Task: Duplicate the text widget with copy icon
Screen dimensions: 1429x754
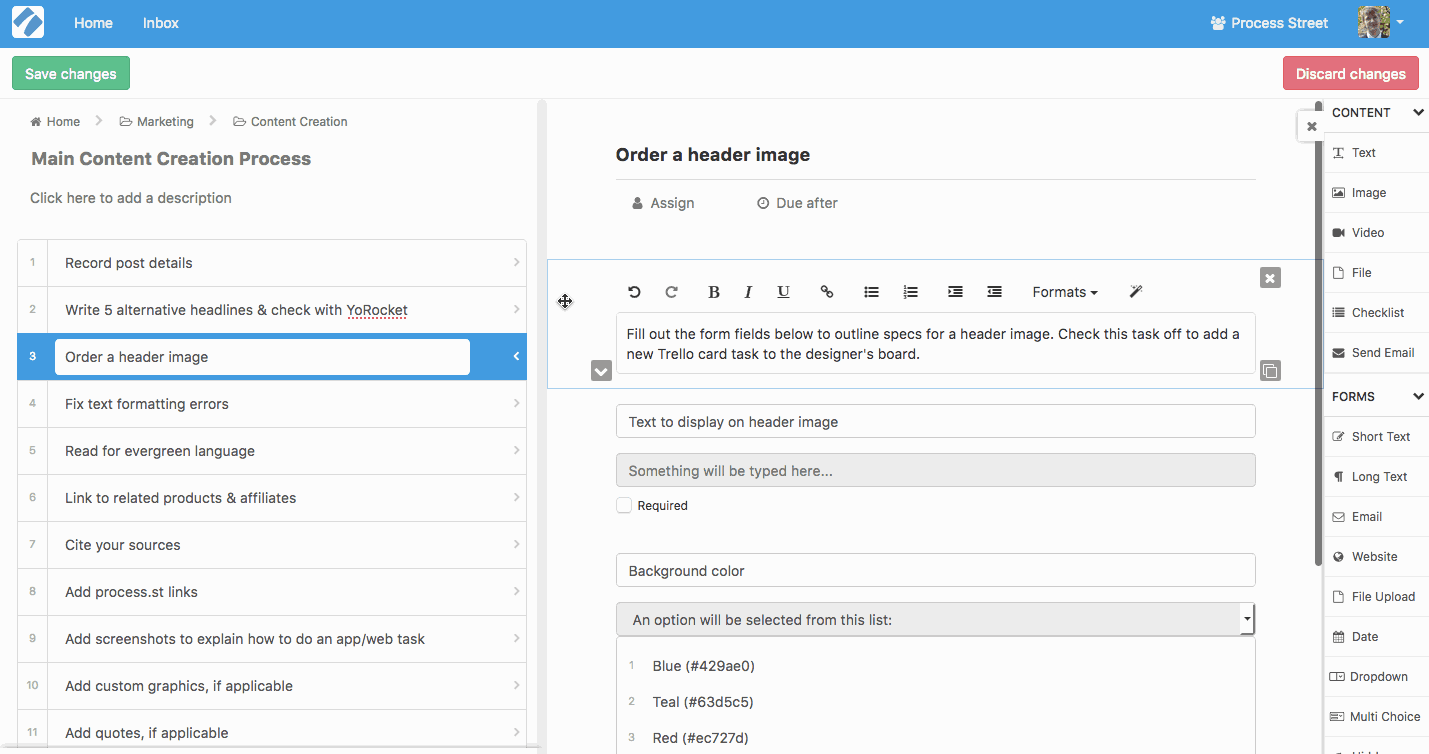Action: point(1270,371)
